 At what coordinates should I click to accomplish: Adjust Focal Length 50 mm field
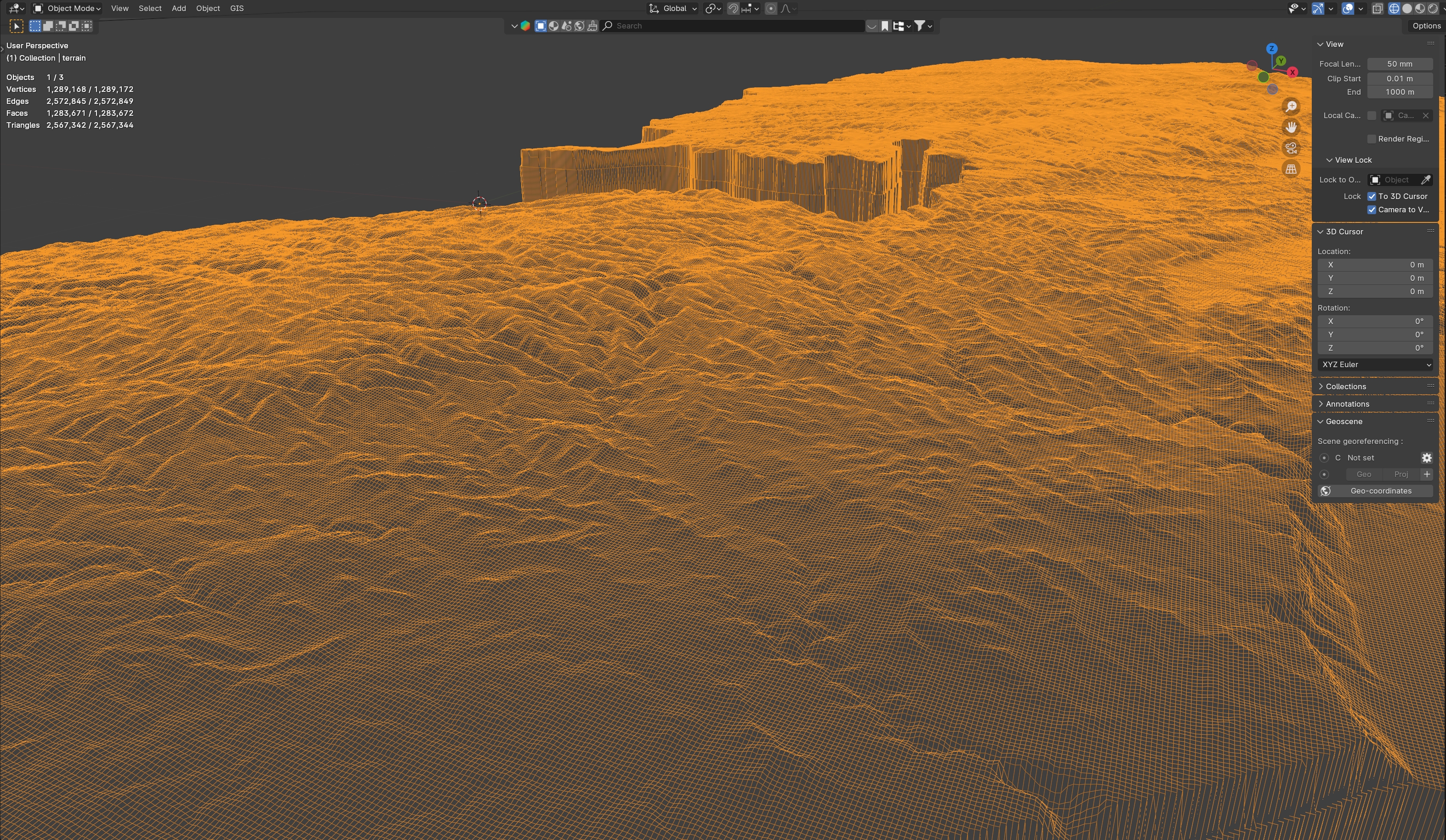[1400, 64]
